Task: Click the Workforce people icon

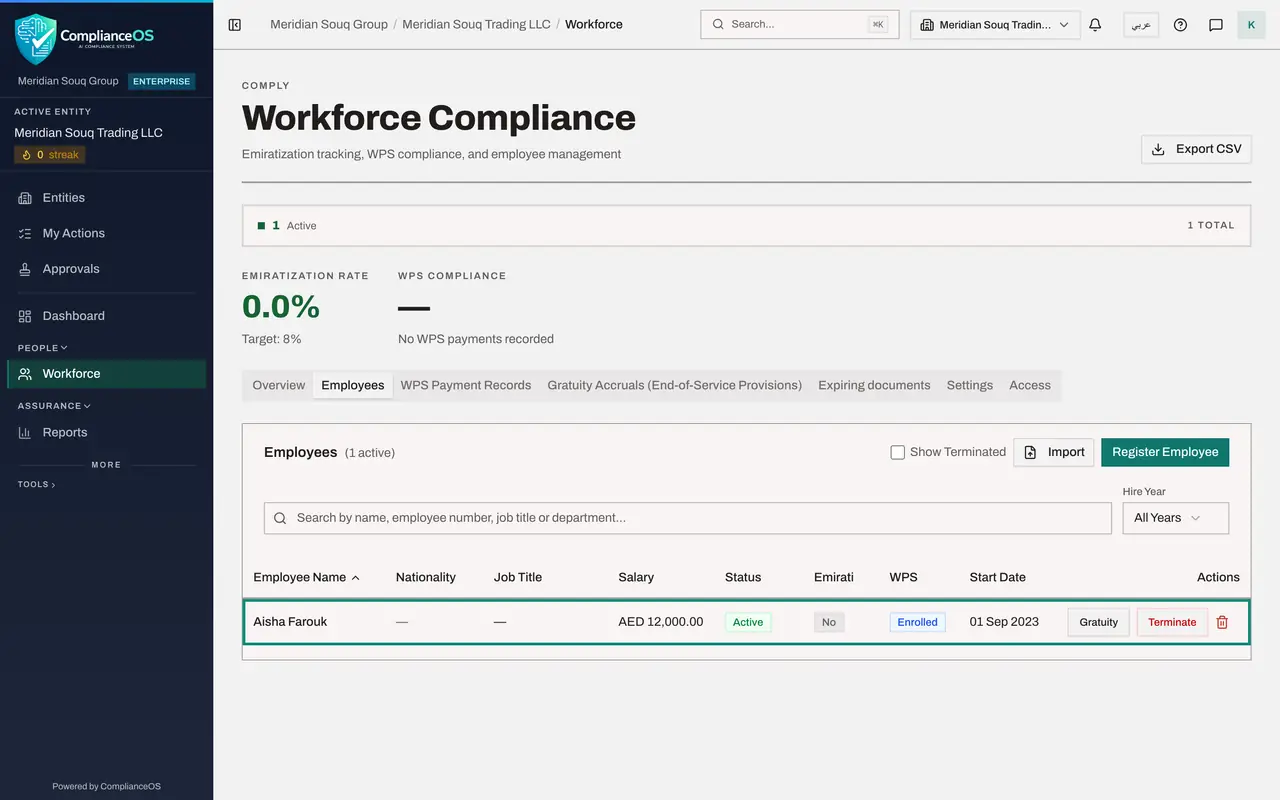Action: (25, 374)
